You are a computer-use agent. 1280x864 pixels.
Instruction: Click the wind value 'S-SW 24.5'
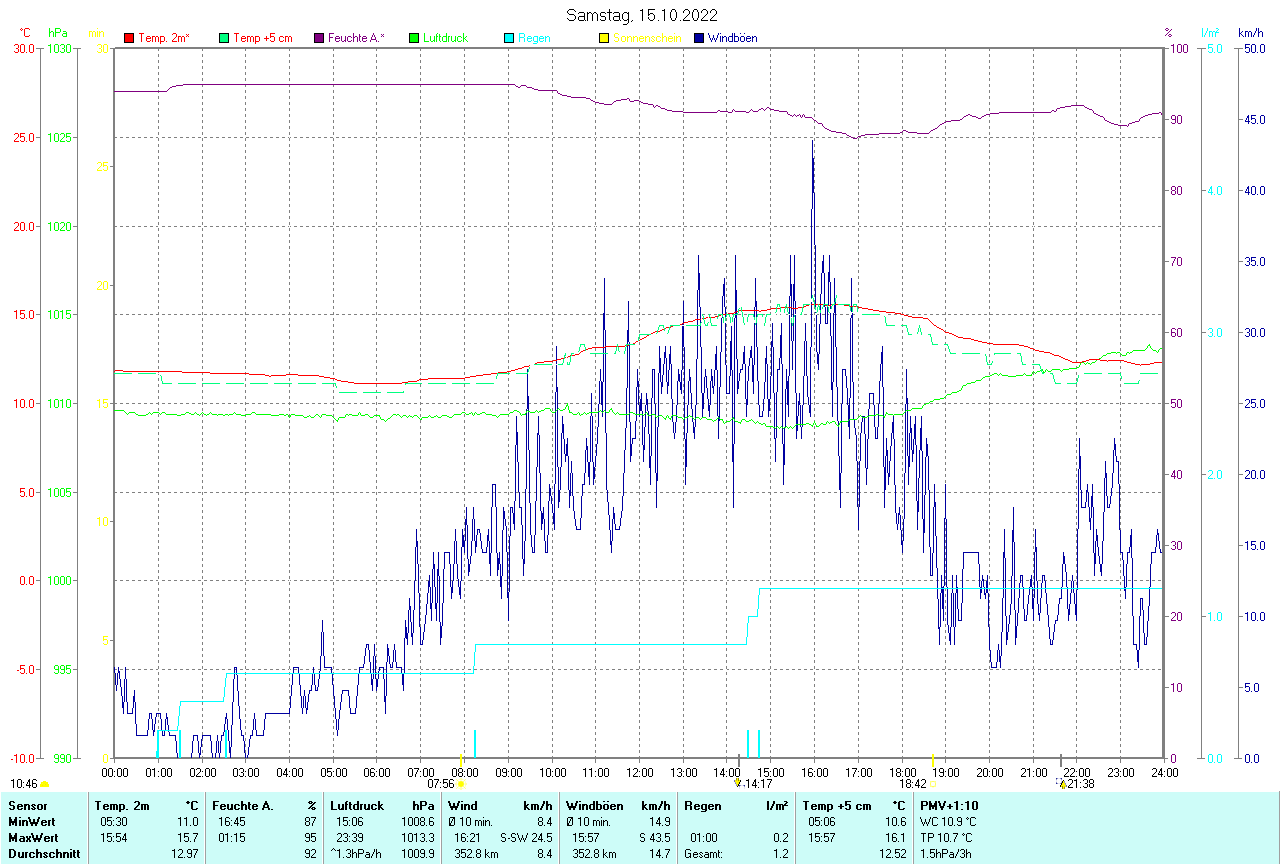pos(526,838)
